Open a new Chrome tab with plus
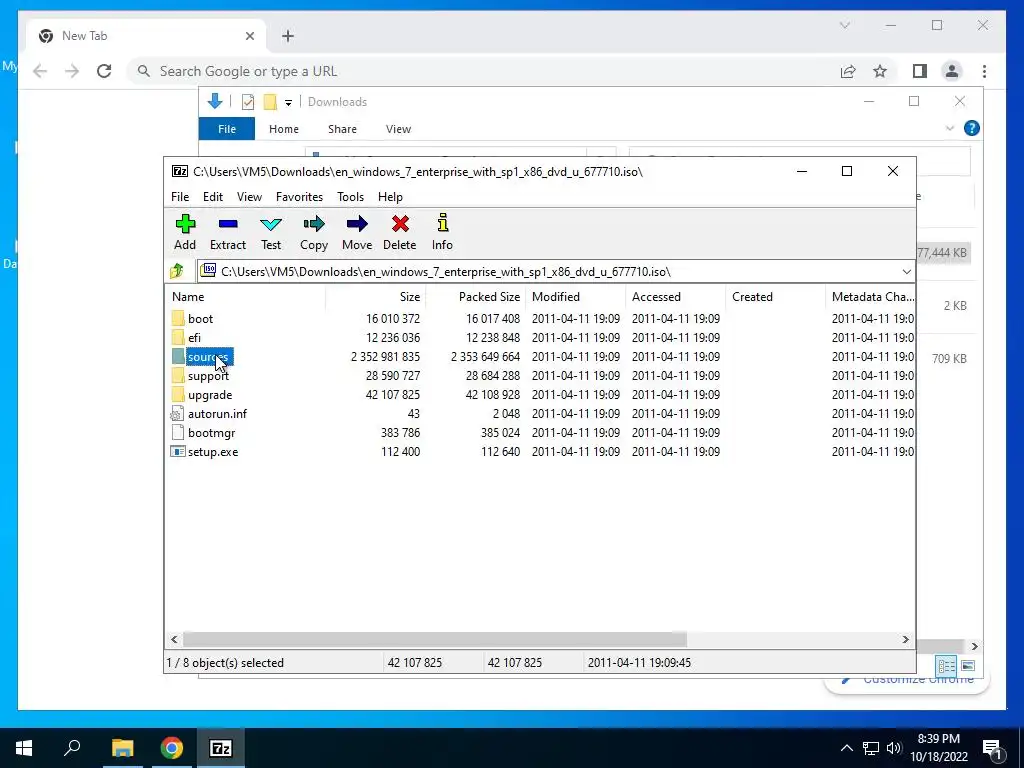 tap(288, 36)
